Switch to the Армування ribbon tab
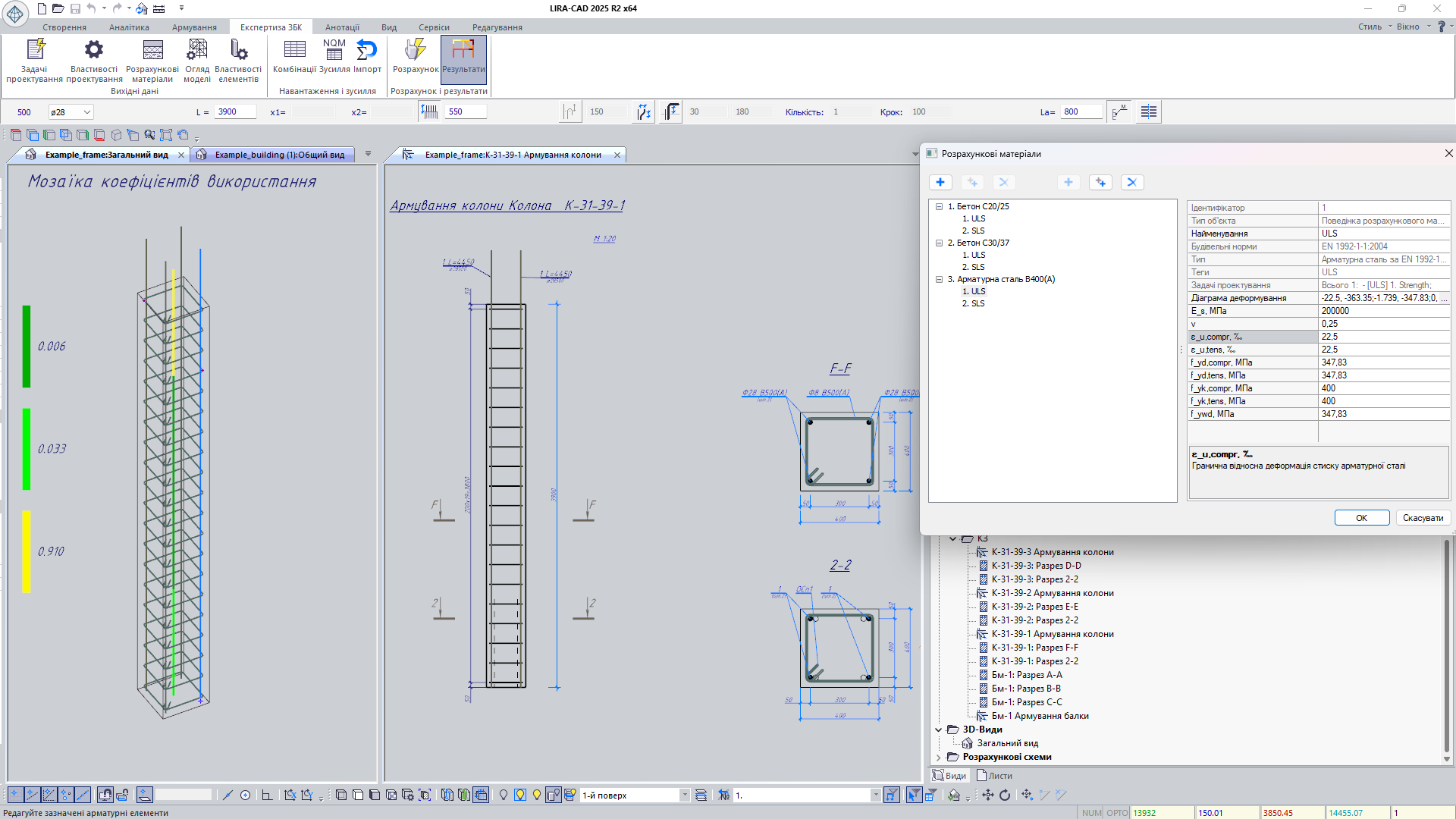The width and height of the screenshot is (1456, 819). click(194, 27)
